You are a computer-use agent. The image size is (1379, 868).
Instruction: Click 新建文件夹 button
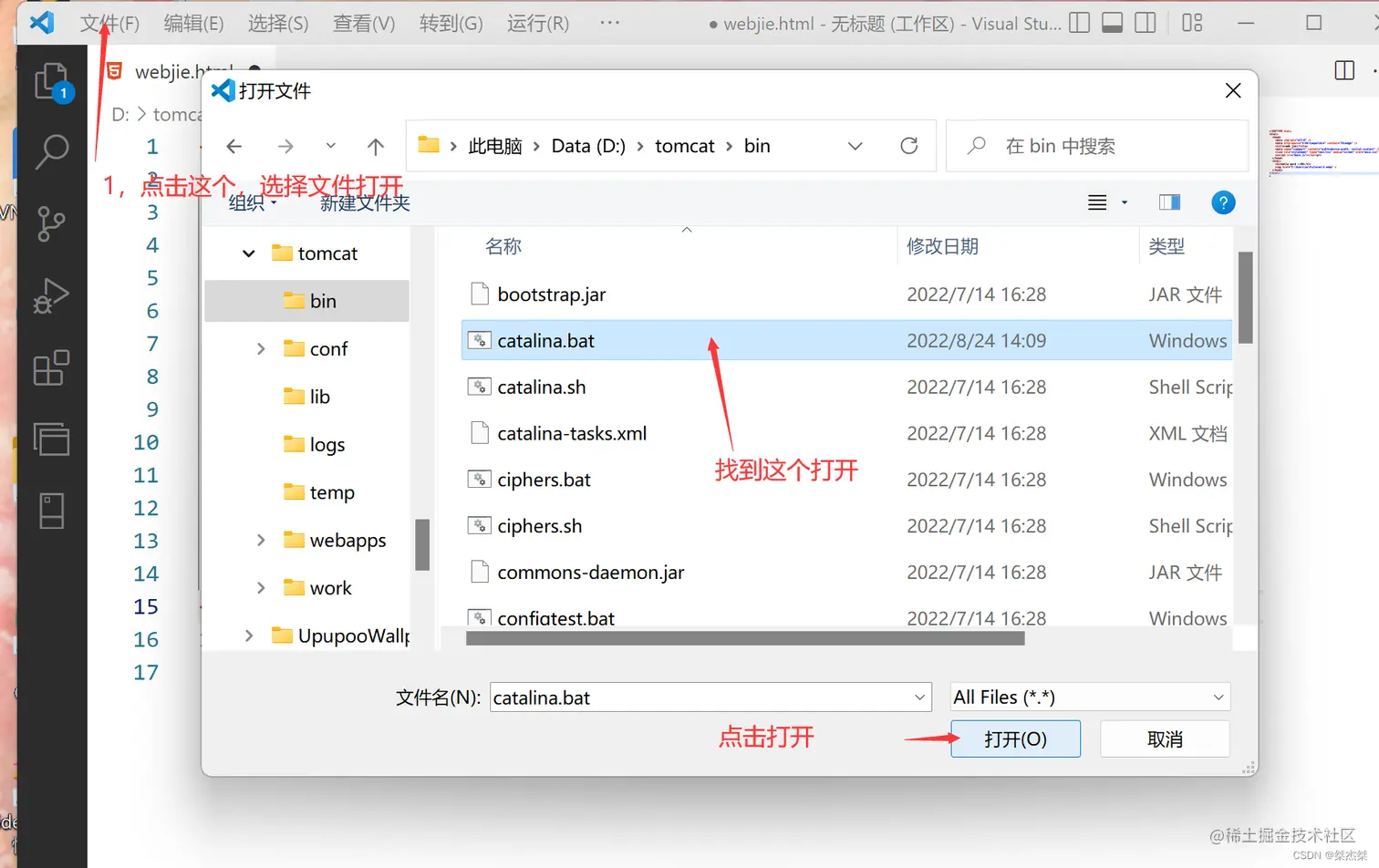tap(365, 202)
